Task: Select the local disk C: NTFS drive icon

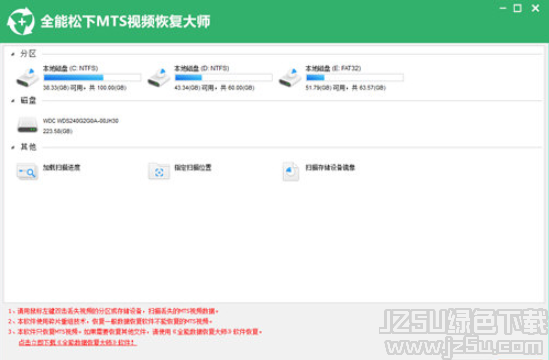Action: [28, 77]
